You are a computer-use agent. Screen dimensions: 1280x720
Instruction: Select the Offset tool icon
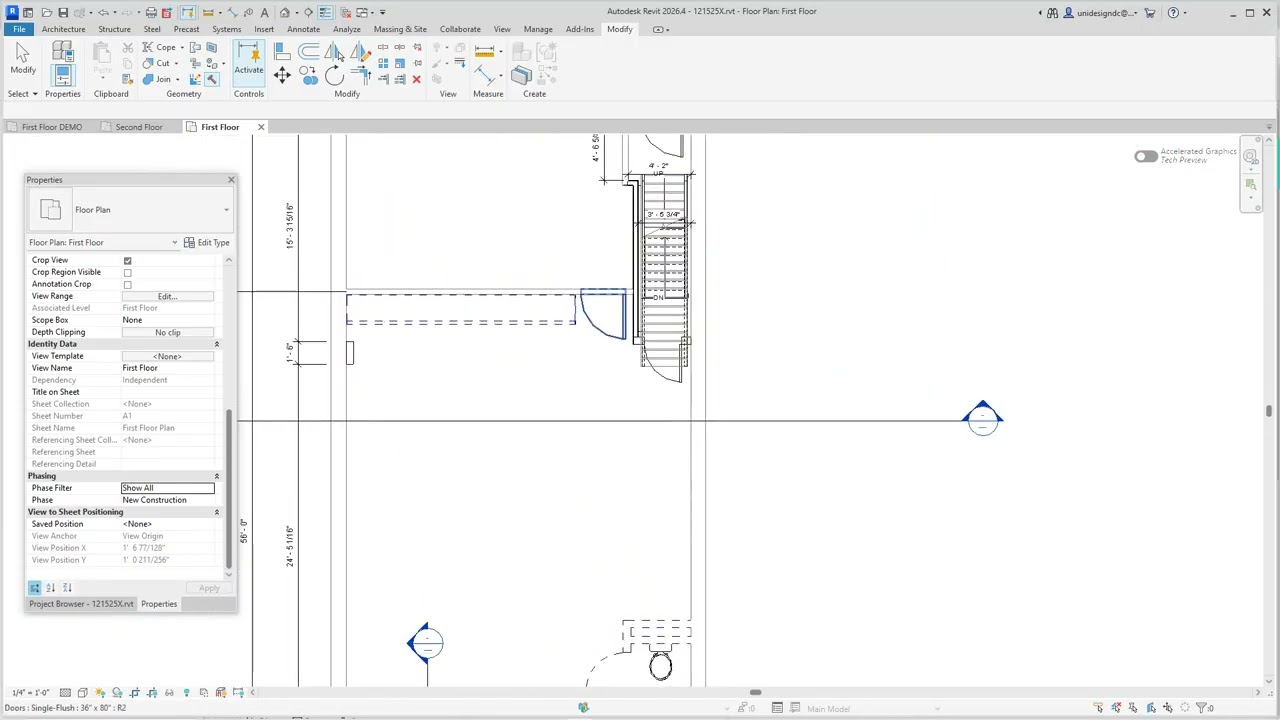coord(309,52)
